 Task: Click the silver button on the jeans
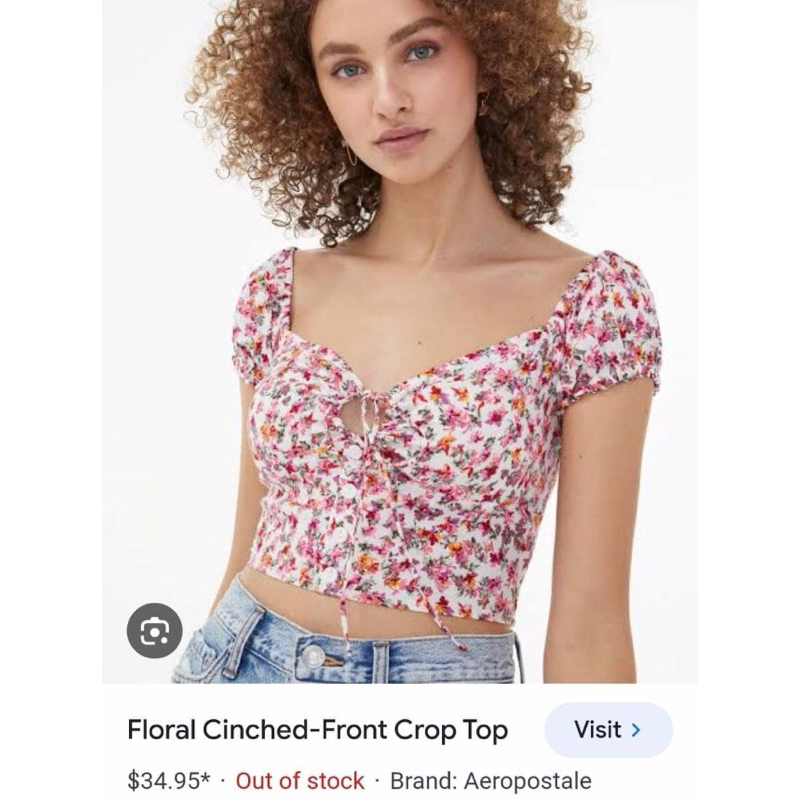click(314, 657)
